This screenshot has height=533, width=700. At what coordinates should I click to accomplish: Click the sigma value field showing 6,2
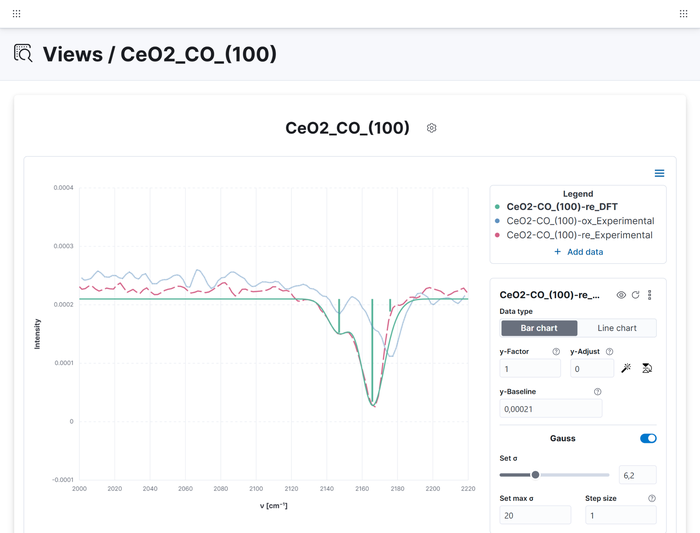(x=638, y=475)
